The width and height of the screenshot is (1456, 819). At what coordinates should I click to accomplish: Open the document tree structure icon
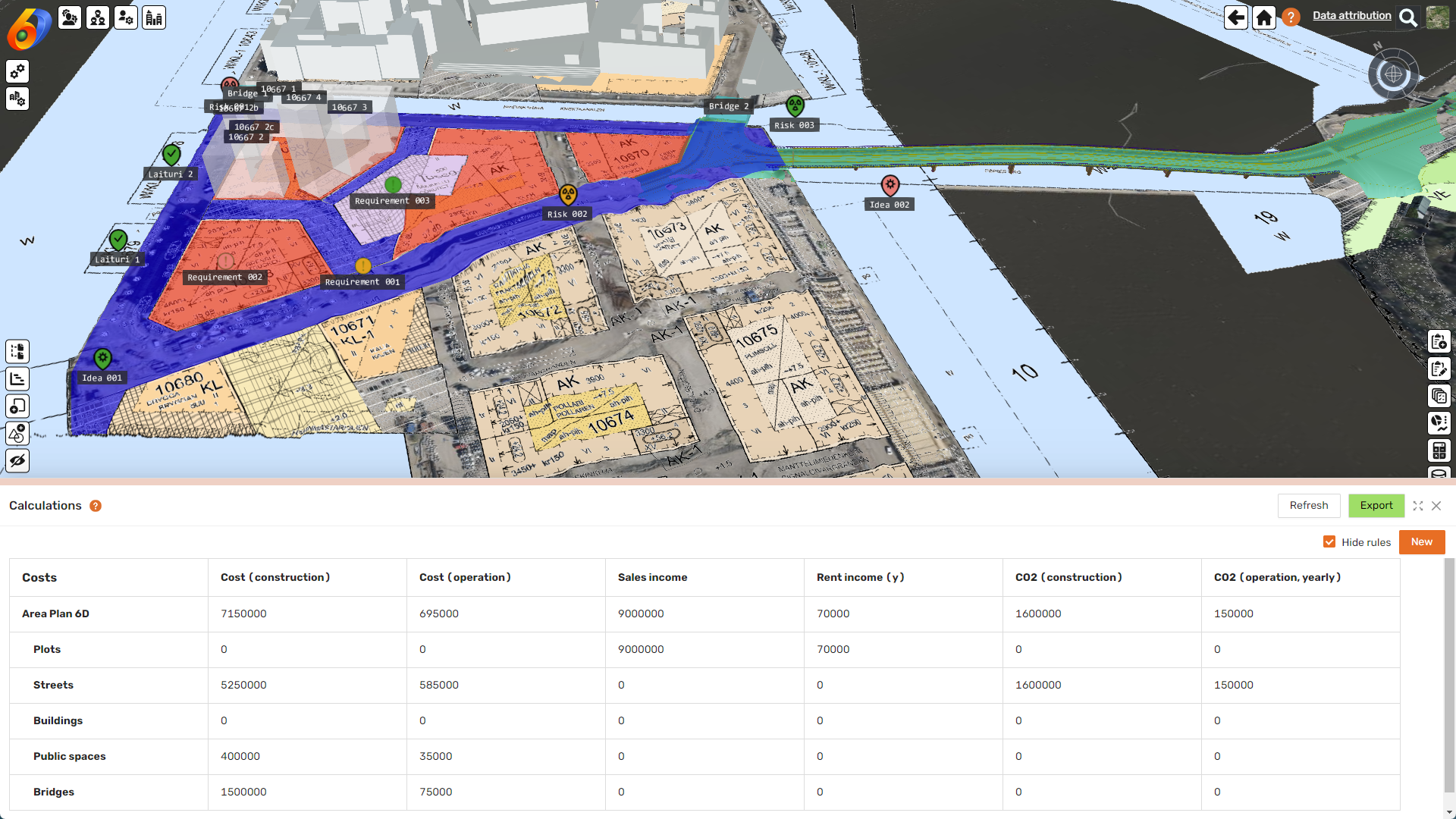tap(17, 351)
